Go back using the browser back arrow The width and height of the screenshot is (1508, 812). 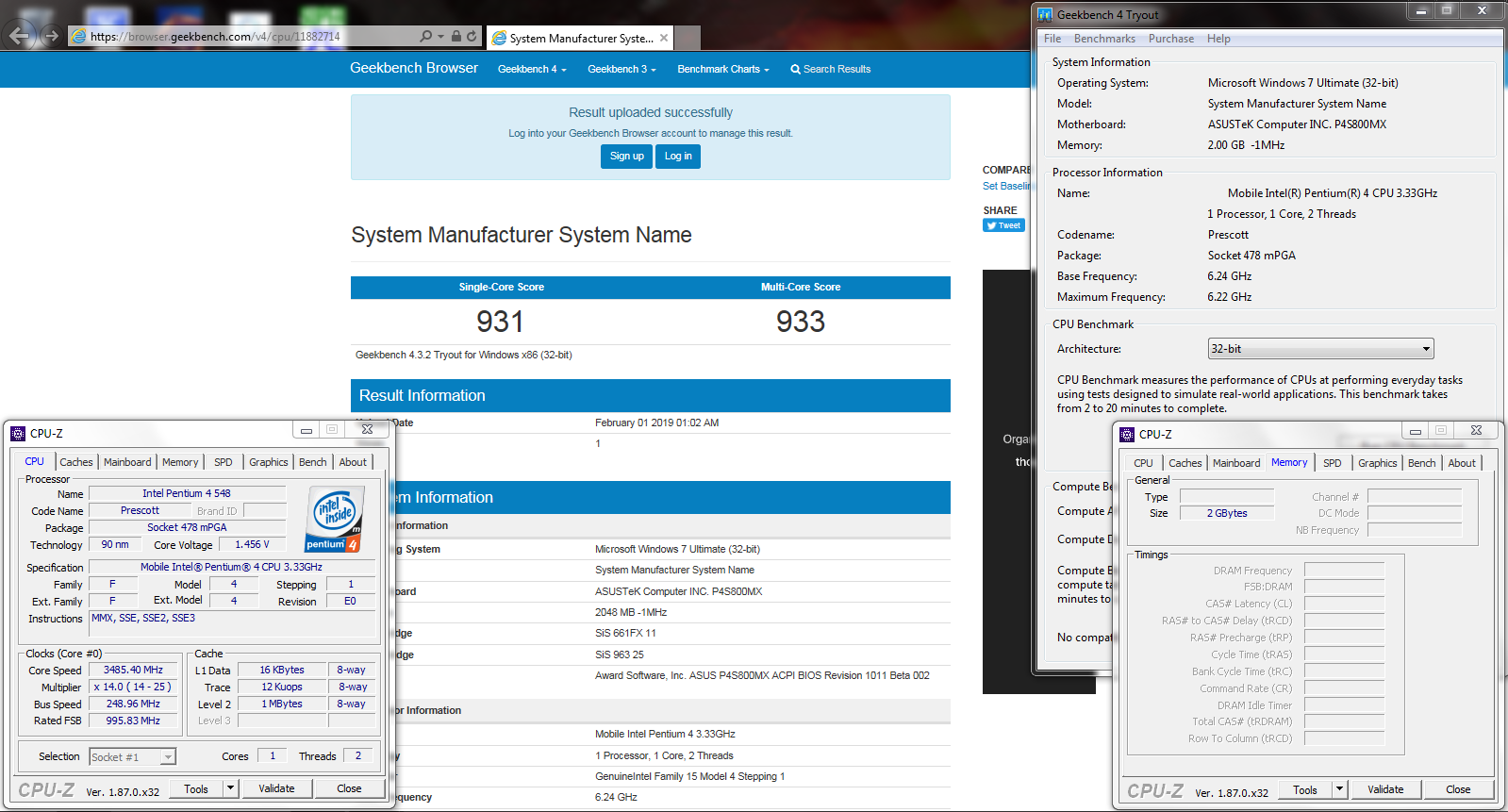(20, 37)
